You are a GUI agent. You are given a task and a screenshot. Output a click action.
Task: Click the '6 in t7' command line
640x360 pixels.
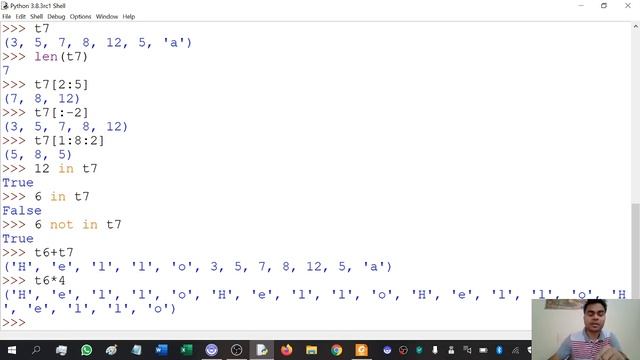(x=62, y=196)
